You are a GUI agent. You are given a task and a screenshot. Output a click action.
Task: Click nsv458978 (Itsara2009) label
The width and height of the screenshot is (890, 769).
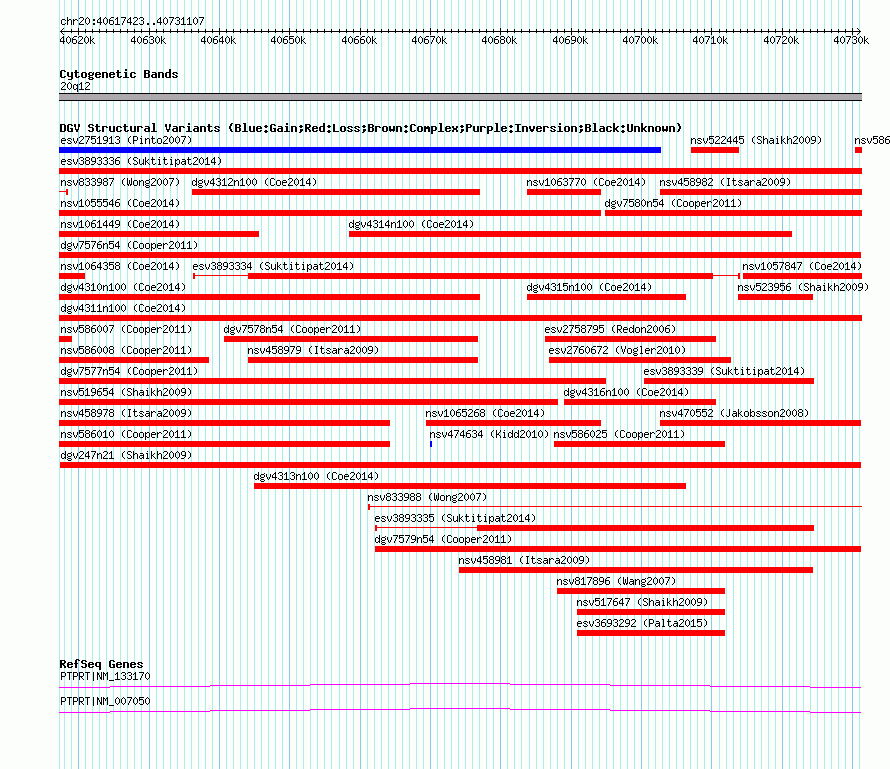point(126,413)
